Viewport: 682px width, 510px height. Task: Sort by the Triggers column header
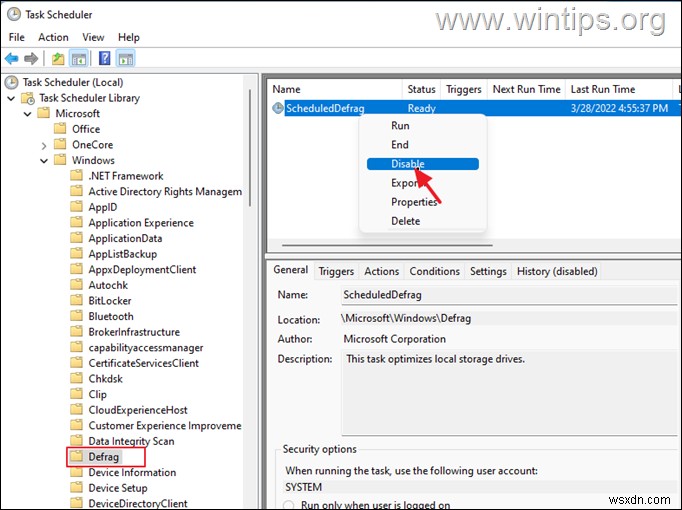(x=464, y=89)
